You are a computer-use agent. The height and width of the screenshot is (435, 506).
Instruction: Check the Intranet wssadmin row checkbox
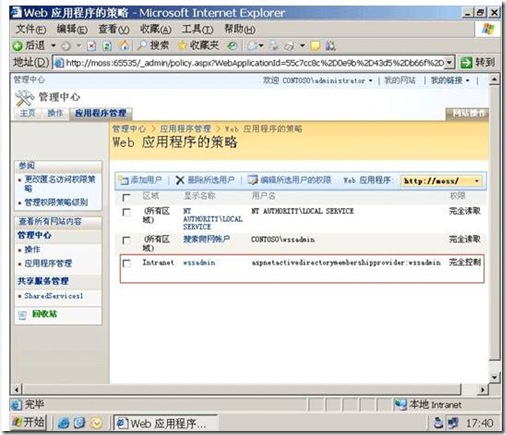[126, 263]
